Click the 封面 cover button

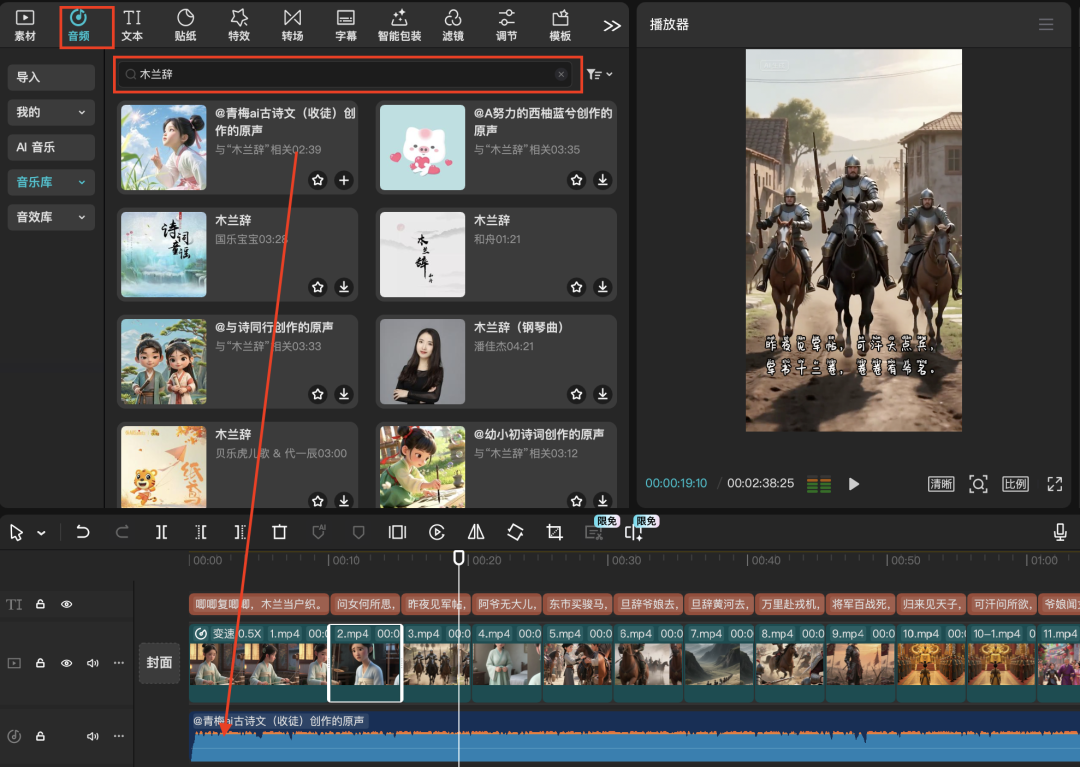(x=159, y=663)
